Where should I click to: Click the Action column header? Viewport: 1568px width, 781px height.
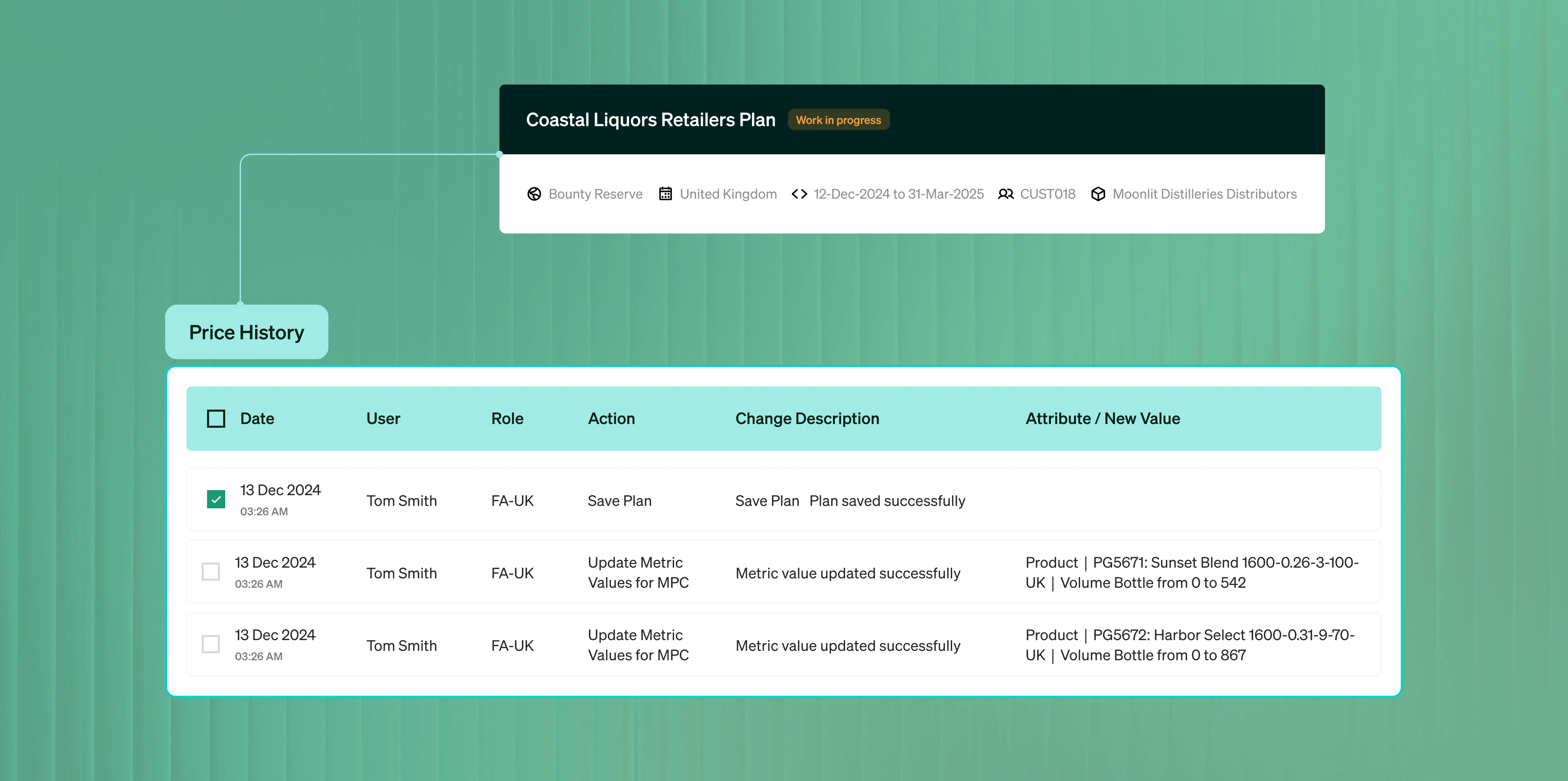(611, 418)
